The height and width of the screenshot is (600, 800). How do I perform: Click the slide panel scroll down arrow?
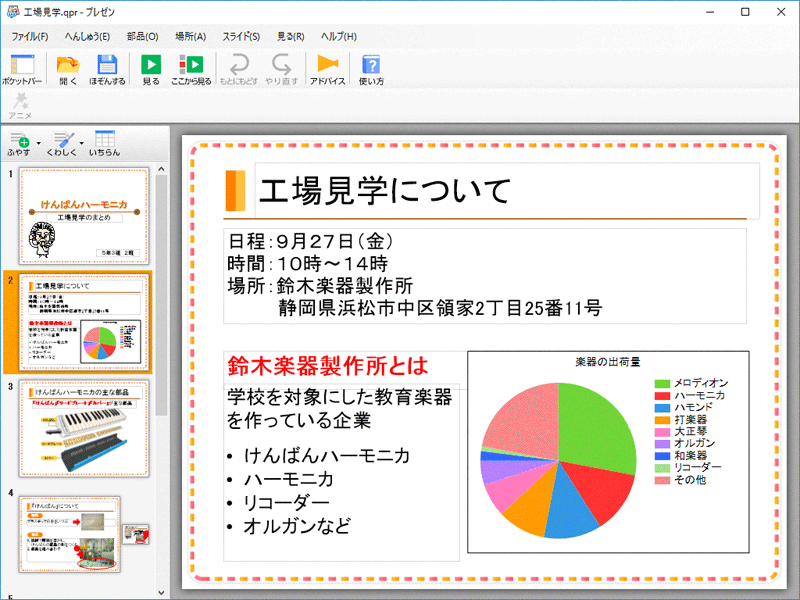click(161, 593)
